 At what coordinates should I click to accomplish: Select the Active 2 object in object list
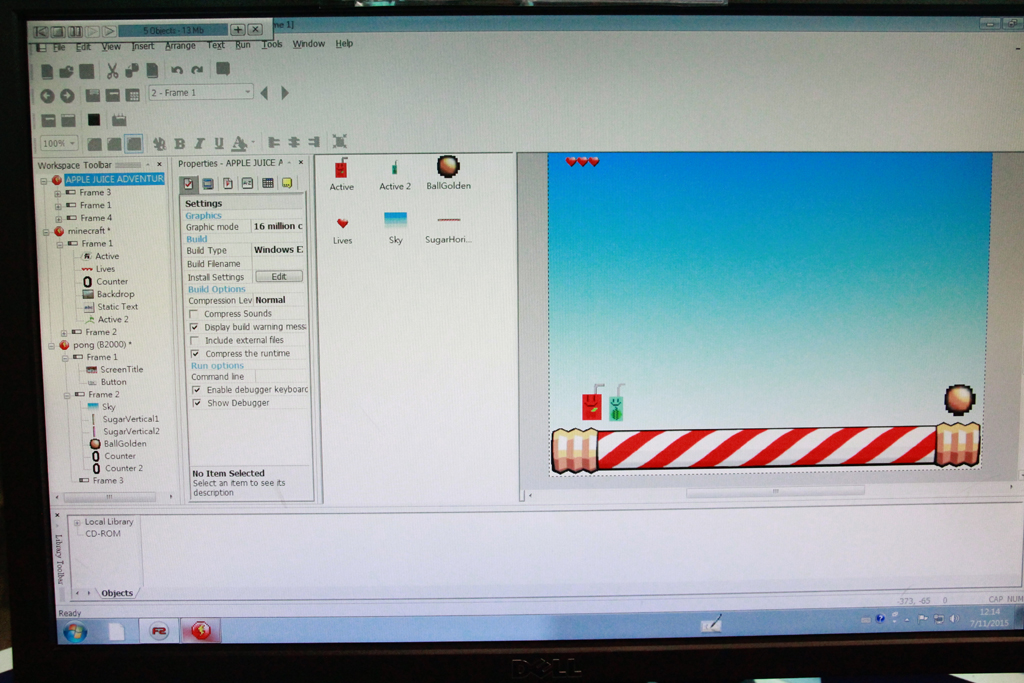394,175
